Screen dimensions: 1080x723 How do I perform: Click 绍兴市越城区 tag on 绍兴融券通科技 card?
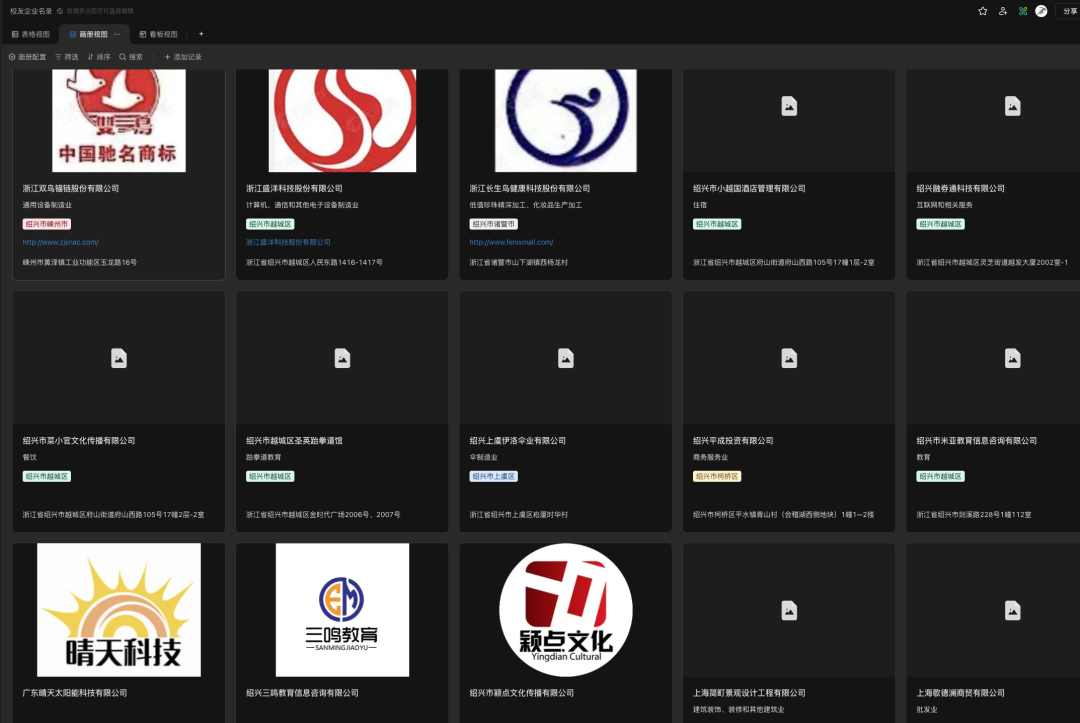click(x=940, y=224)
